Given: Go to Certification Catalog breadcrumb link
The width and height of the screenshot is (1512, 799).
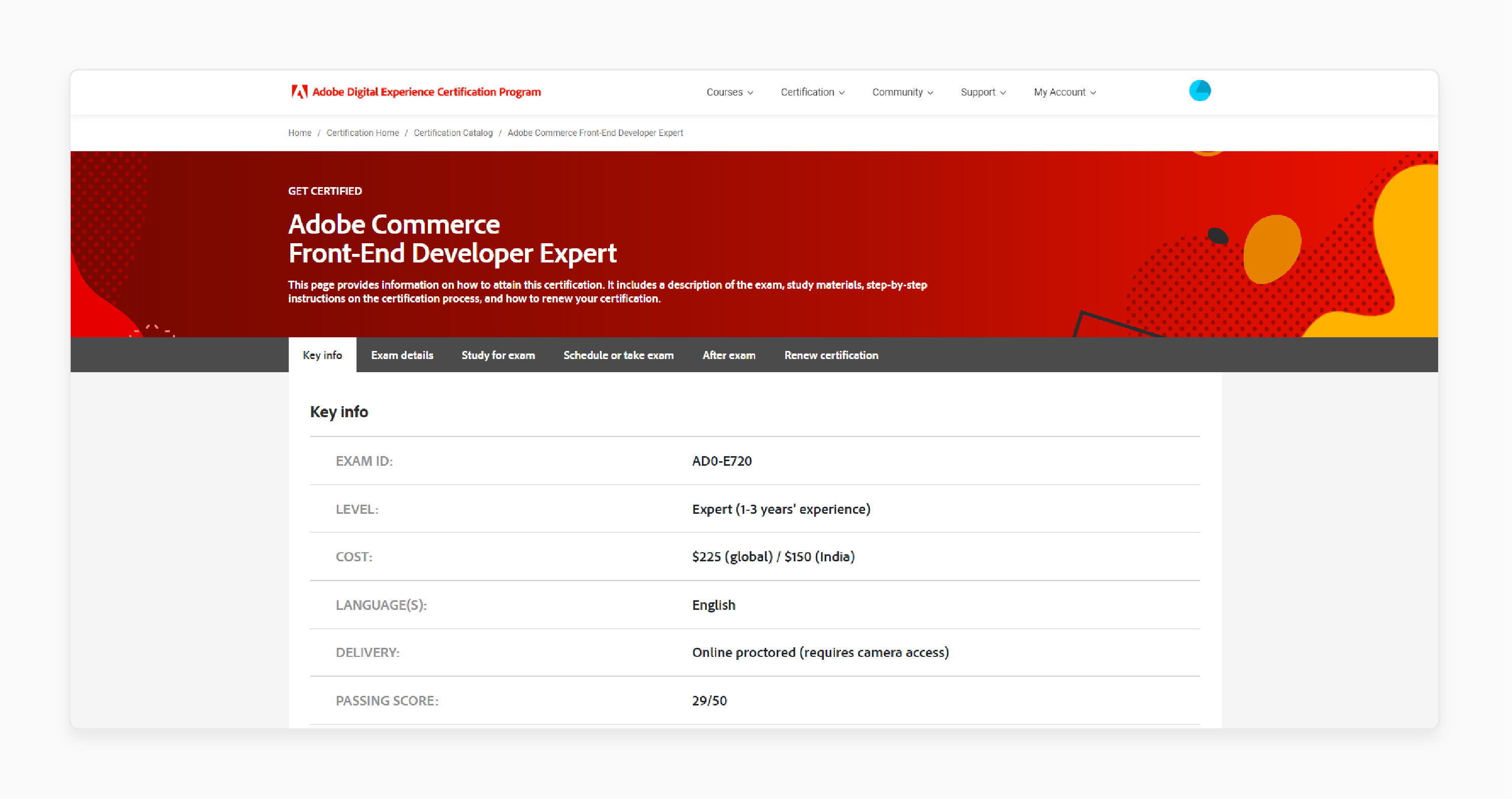Looking at the screenshot, I should 453,132.
